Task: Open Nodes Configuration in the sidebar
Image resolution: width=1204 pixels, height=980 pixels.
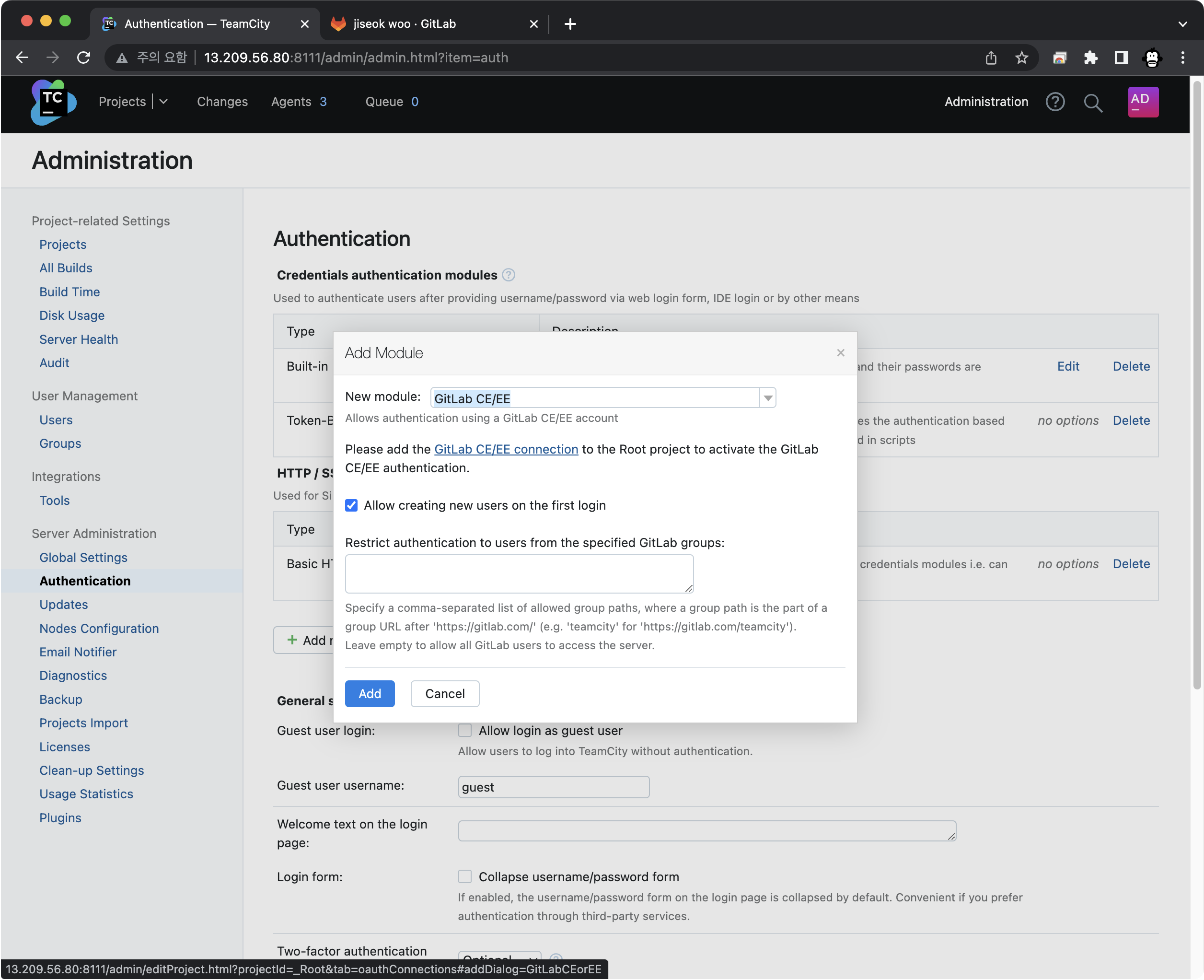Action: click(x=99, y=628)
